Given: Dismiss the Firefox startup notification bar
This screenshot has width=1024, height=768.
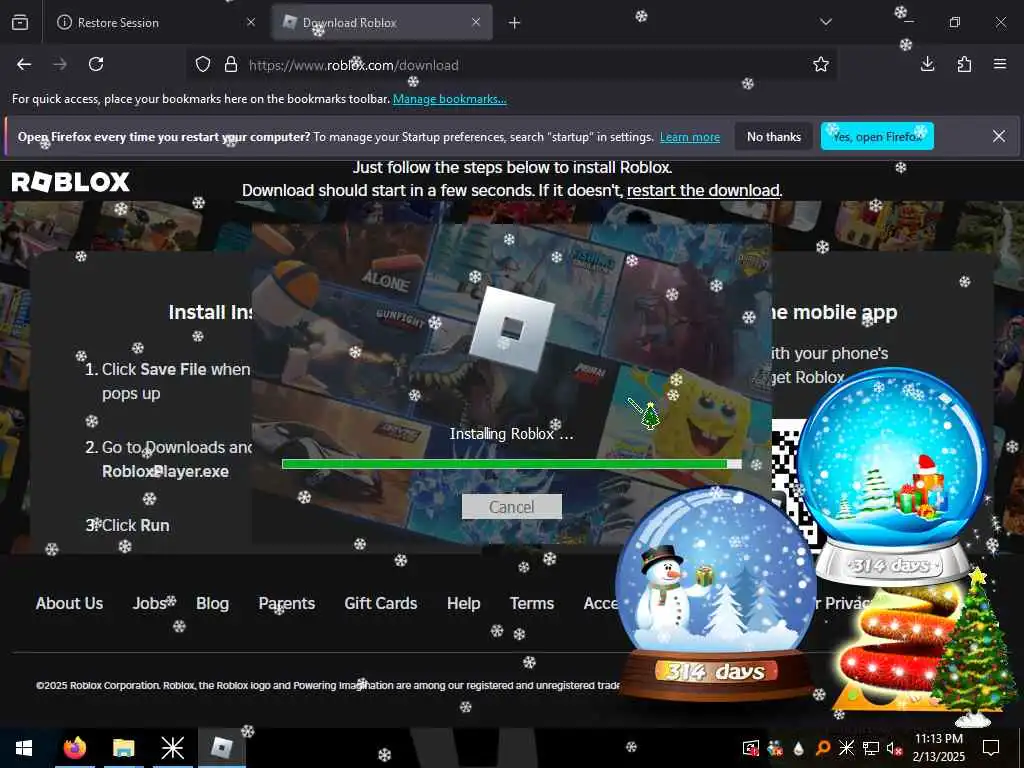Looking at the screenshot, I should (999, 136).
